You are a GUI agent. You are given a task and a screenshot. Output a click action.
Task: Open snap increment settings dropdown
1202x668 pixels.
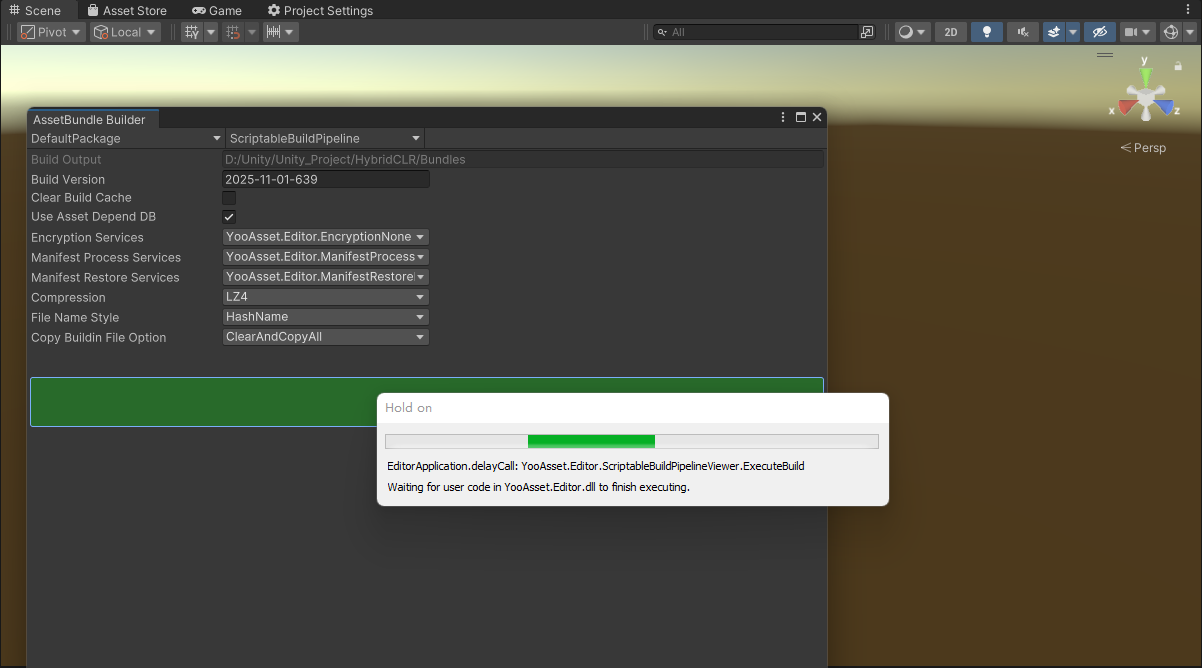[x=280, y=32]
